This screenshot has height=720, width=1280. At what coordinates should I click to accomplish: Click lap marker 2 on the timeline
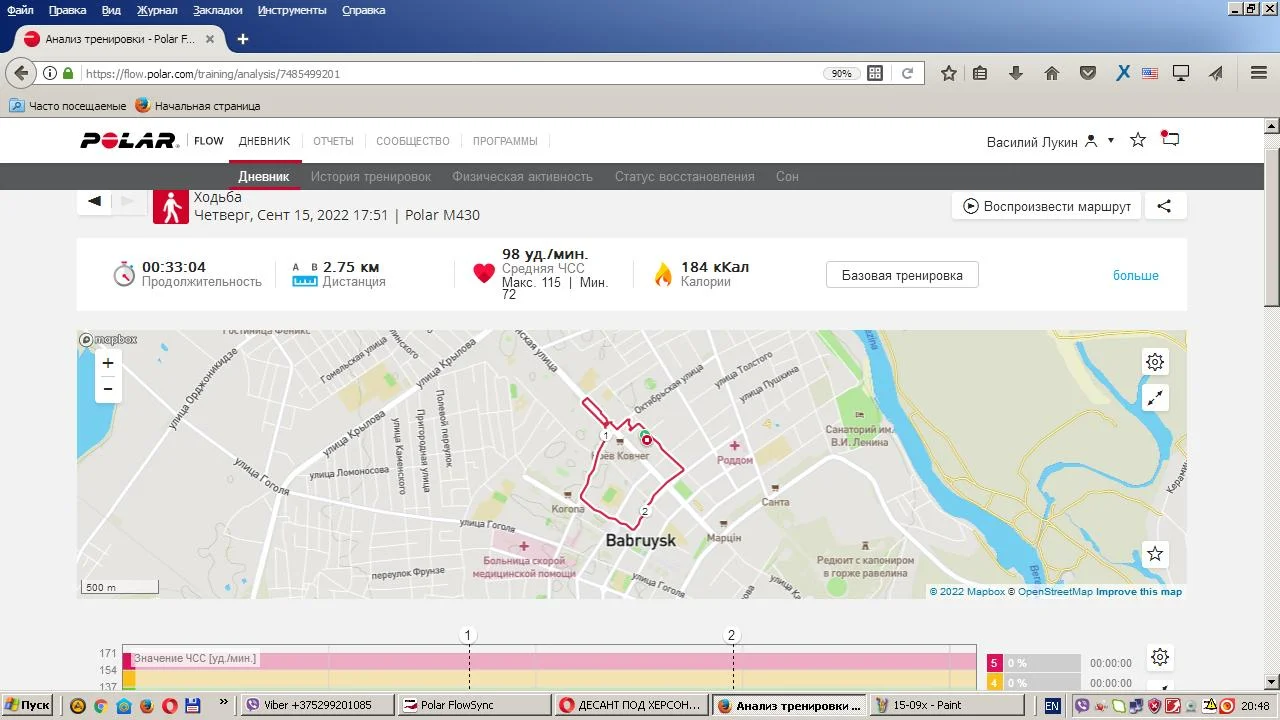[x=732, y=635]
